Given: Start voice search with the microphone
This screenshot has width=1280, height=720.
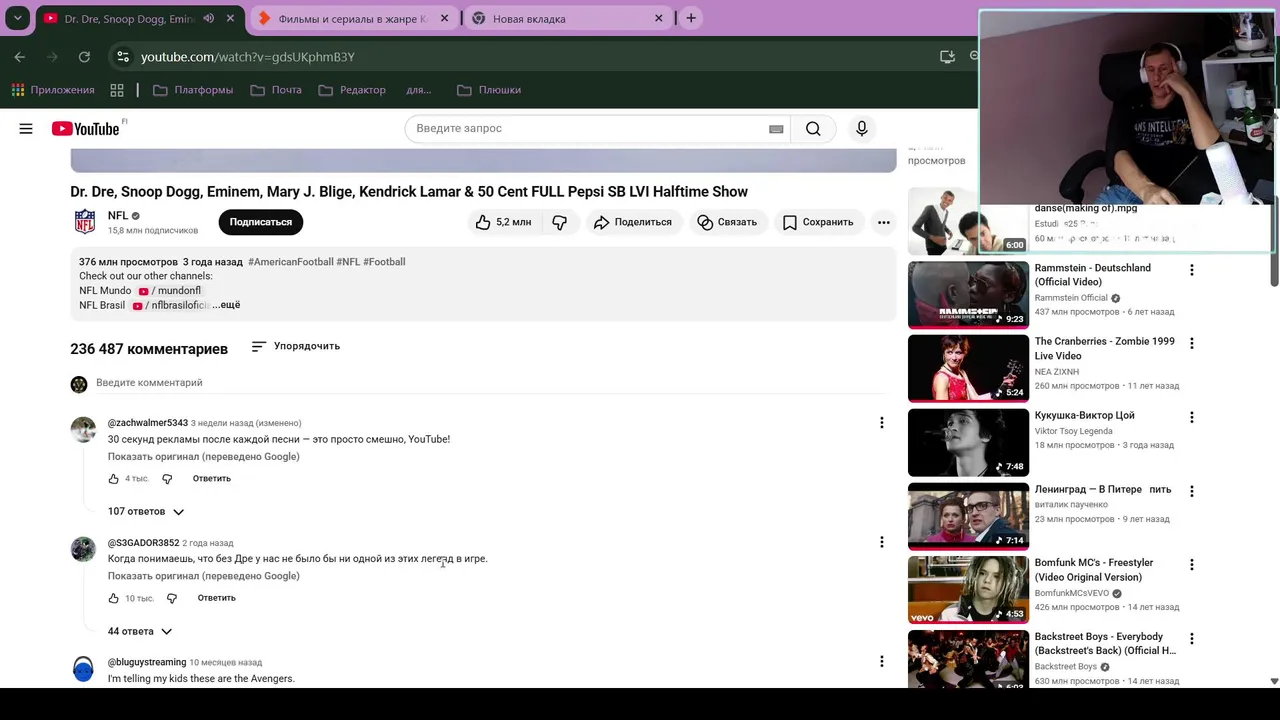Looking at the screenshot, I should pos(862,128).
